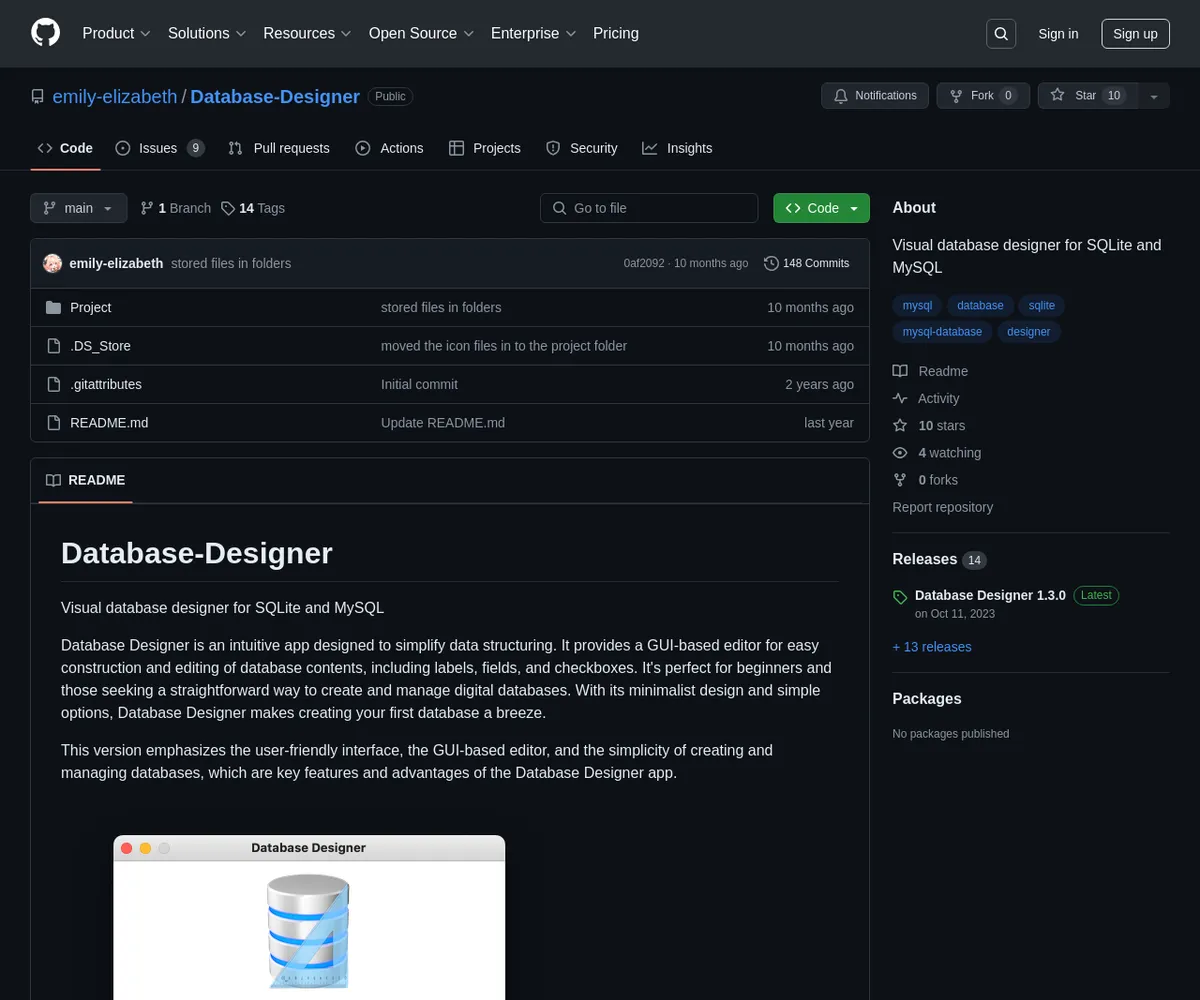Open the + 13 releases link
Image resolution: width=1200 pixels, height=1000 pixels.
pyautogui.click(x=931, y=647)
